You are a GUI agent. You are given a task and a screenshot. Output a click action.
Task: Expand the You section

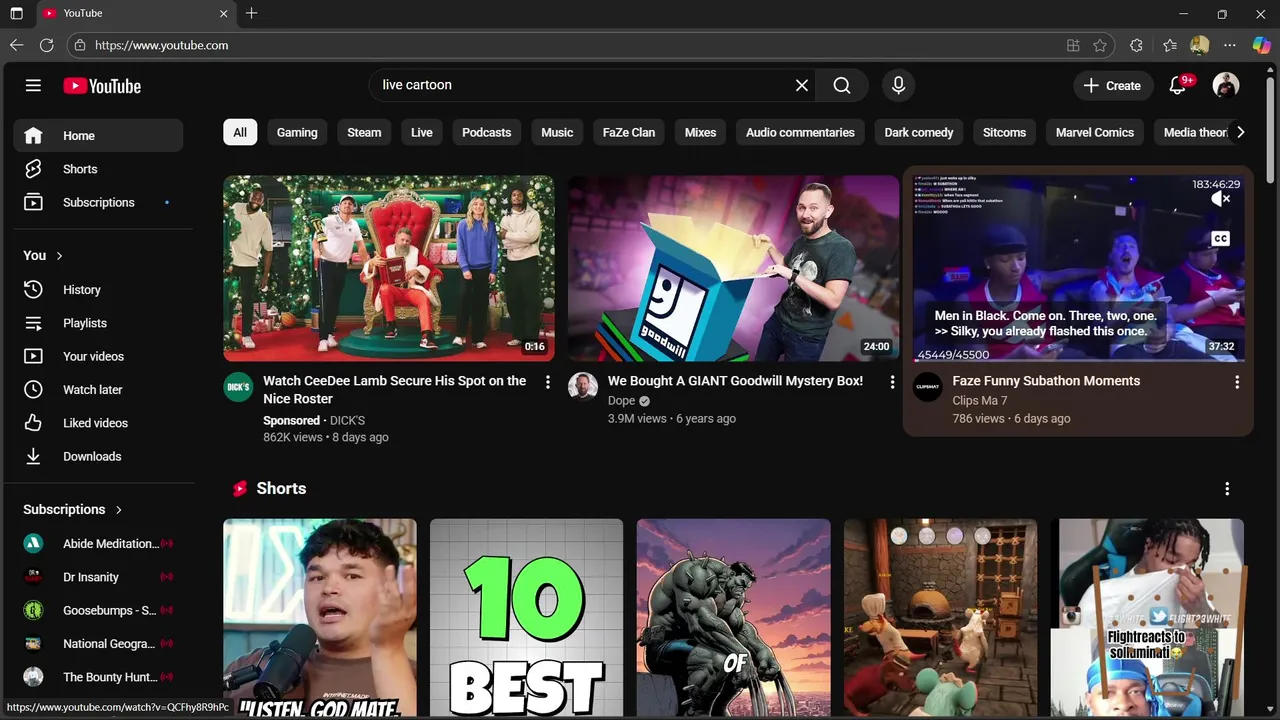43,256
